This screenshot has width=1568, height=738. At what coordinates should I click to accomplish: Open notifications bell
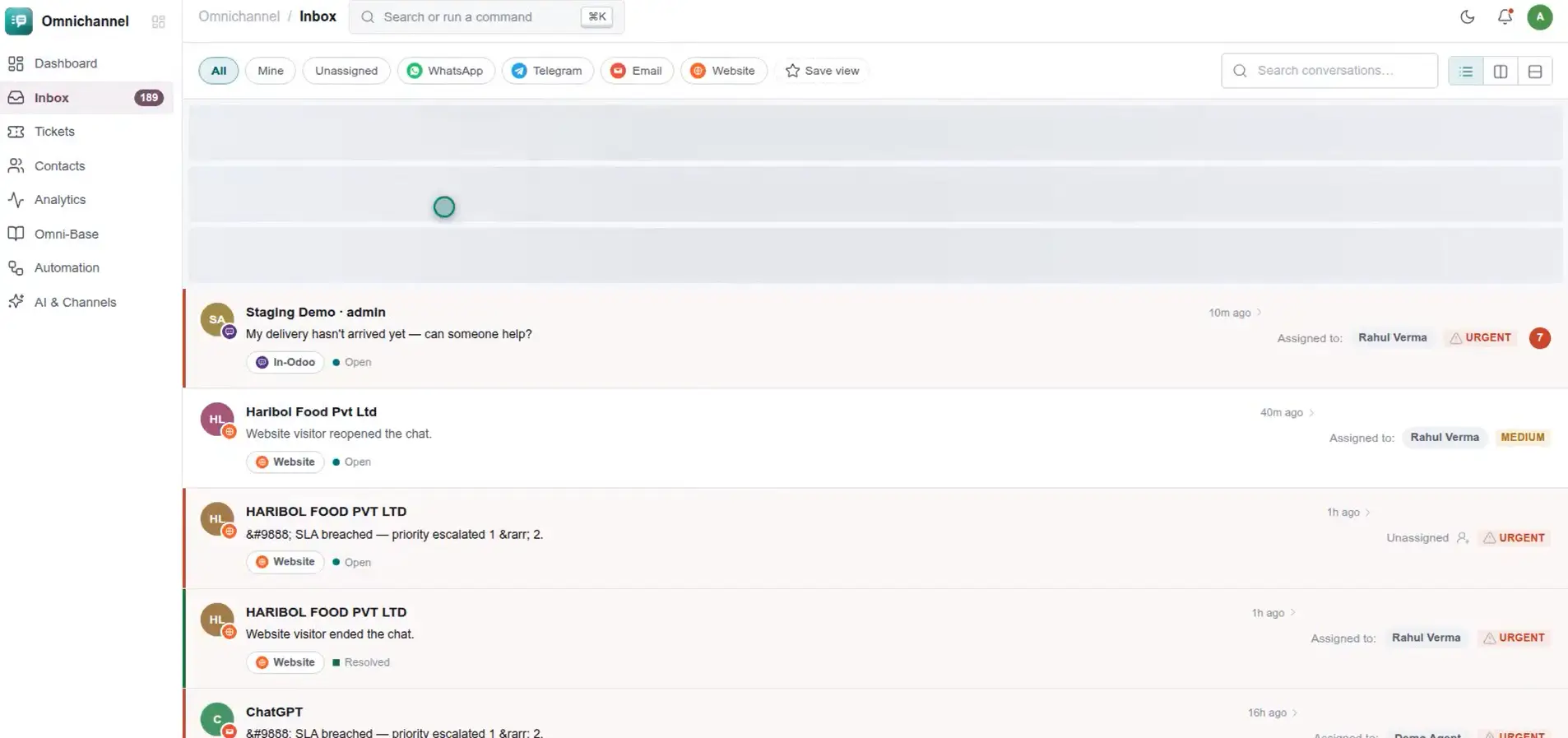[x=1505, y=17]
